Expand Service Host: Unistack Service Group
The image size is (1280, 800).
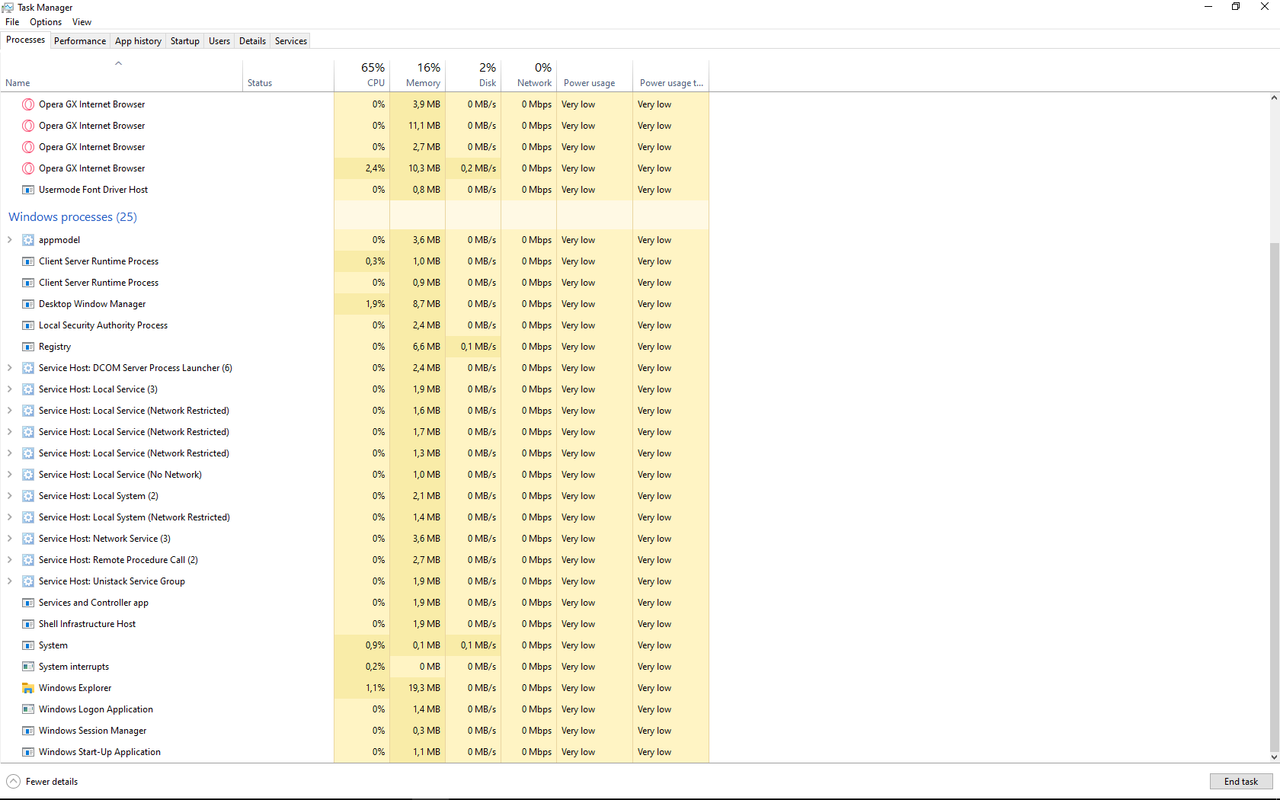pos(10,581)
